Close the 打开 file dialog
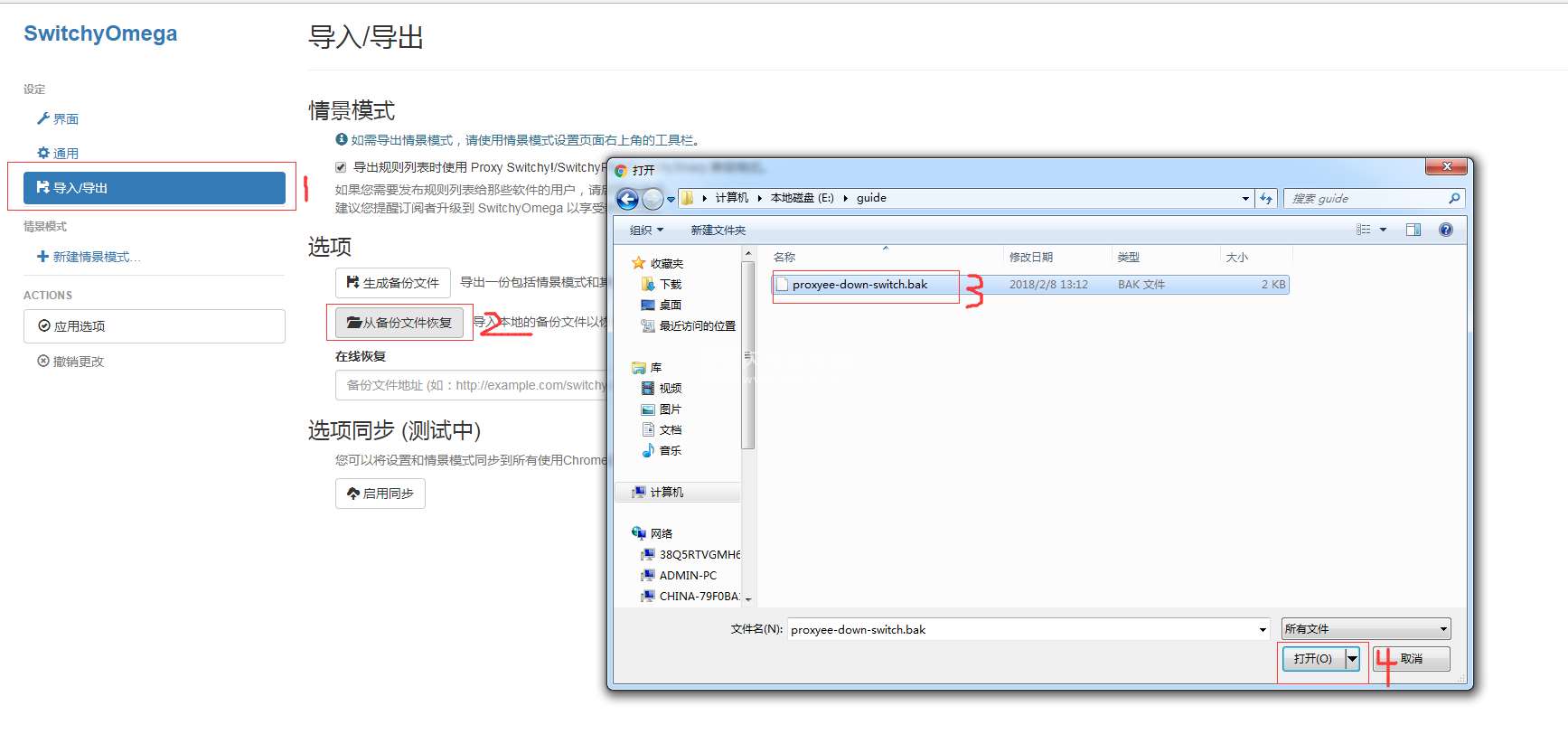 coord(1446,166)
